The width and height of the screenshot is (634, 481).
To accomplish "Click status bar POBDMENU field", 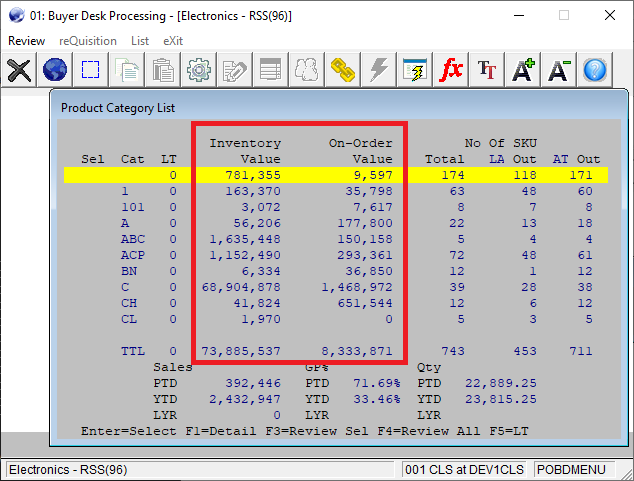I will pos(574,470).
